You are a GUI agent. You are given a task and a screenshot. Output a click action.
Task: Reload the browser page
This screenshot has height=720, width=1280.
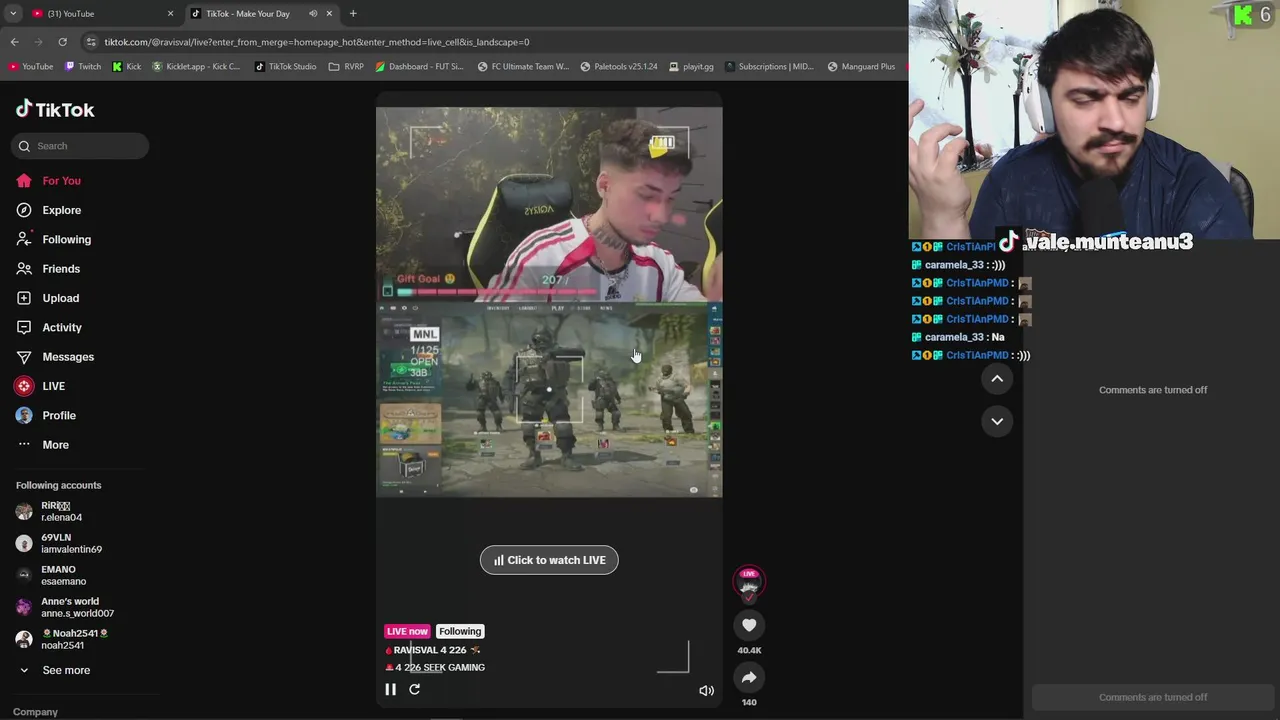pyautogui.click(x=62, y=42)
